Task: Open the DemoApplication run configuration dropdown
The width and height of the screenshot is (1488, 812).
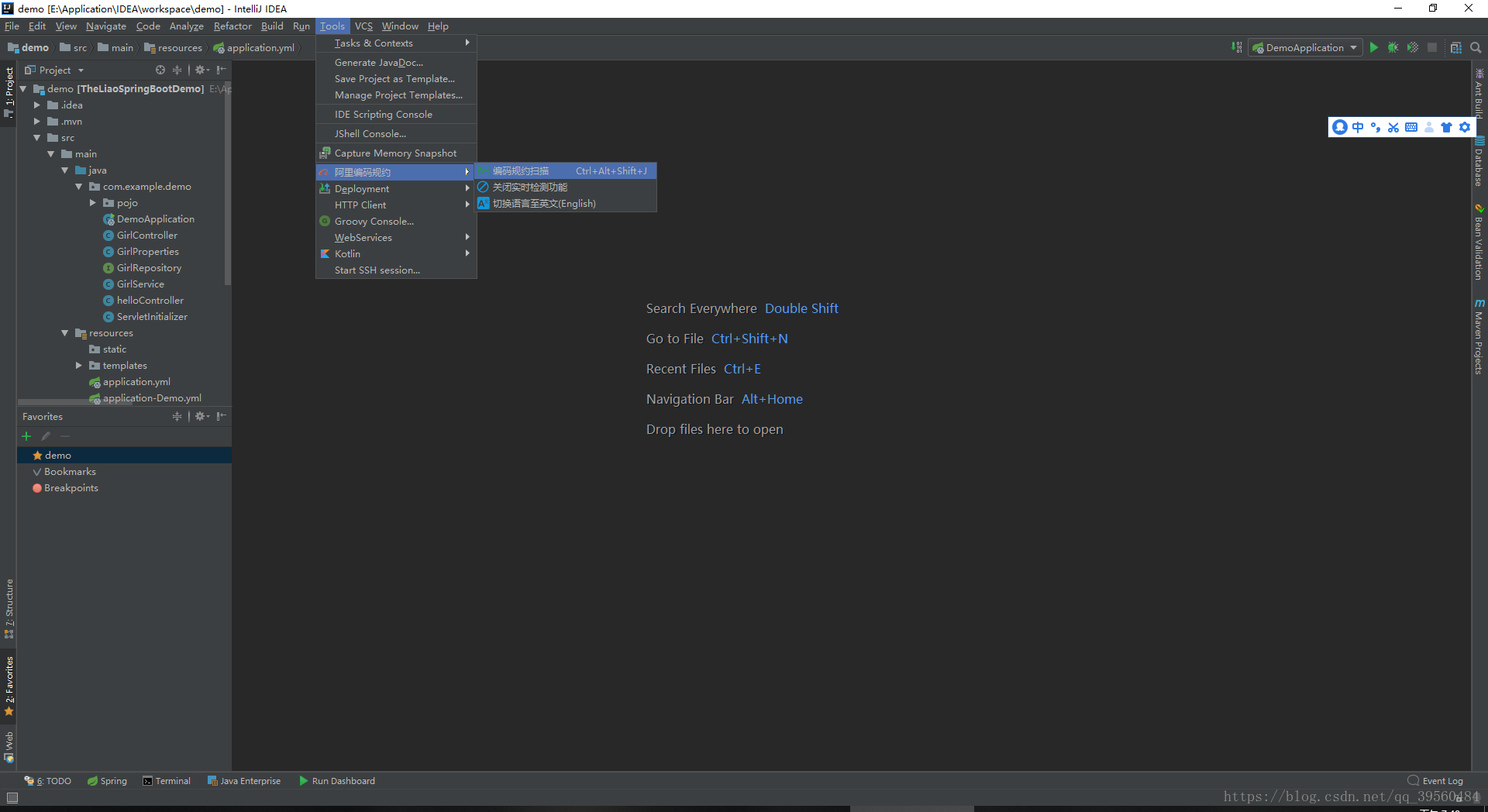Action: coord(1305,47)
